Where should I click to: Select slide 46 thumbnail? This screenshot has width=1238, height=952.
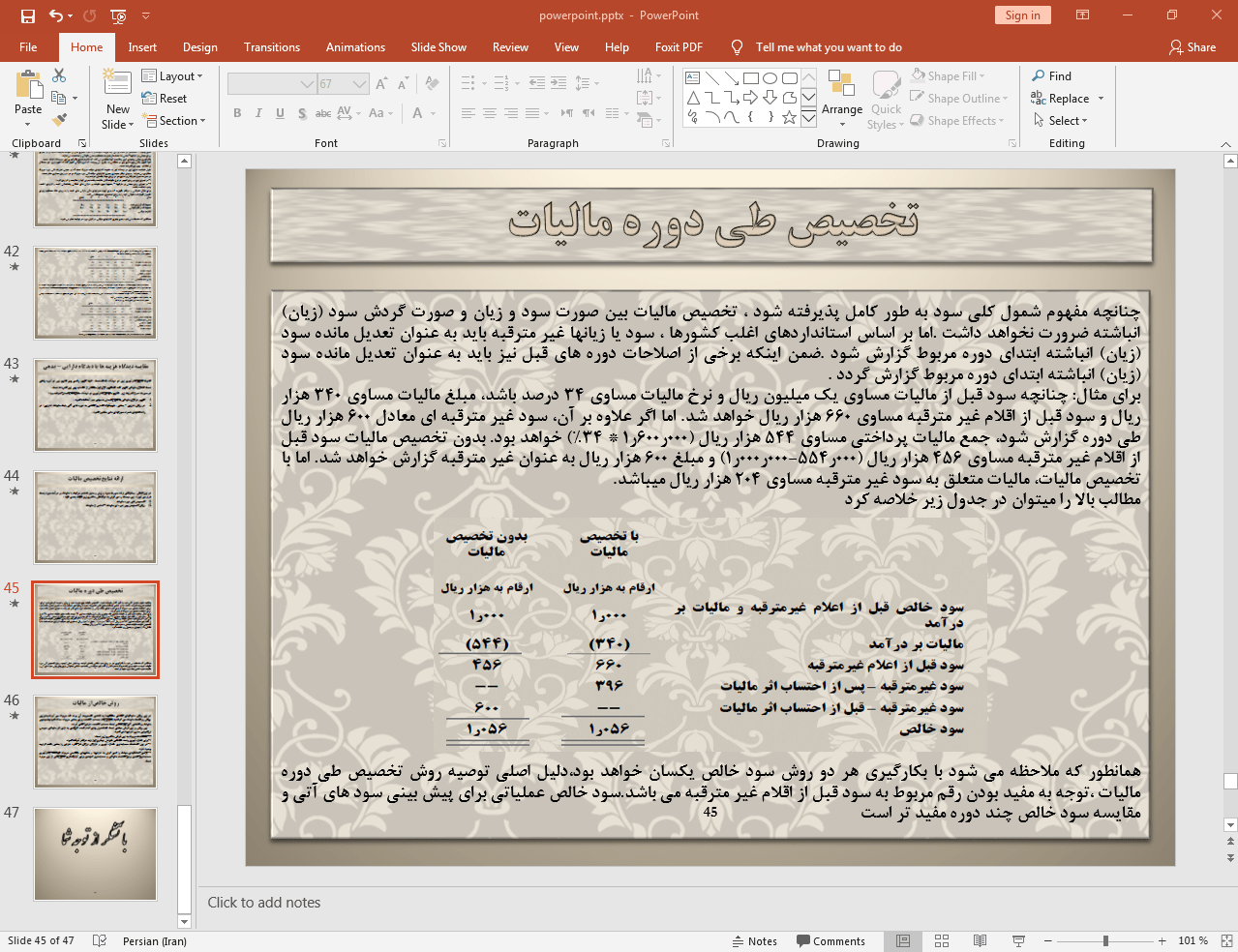(x=95, y=742)
